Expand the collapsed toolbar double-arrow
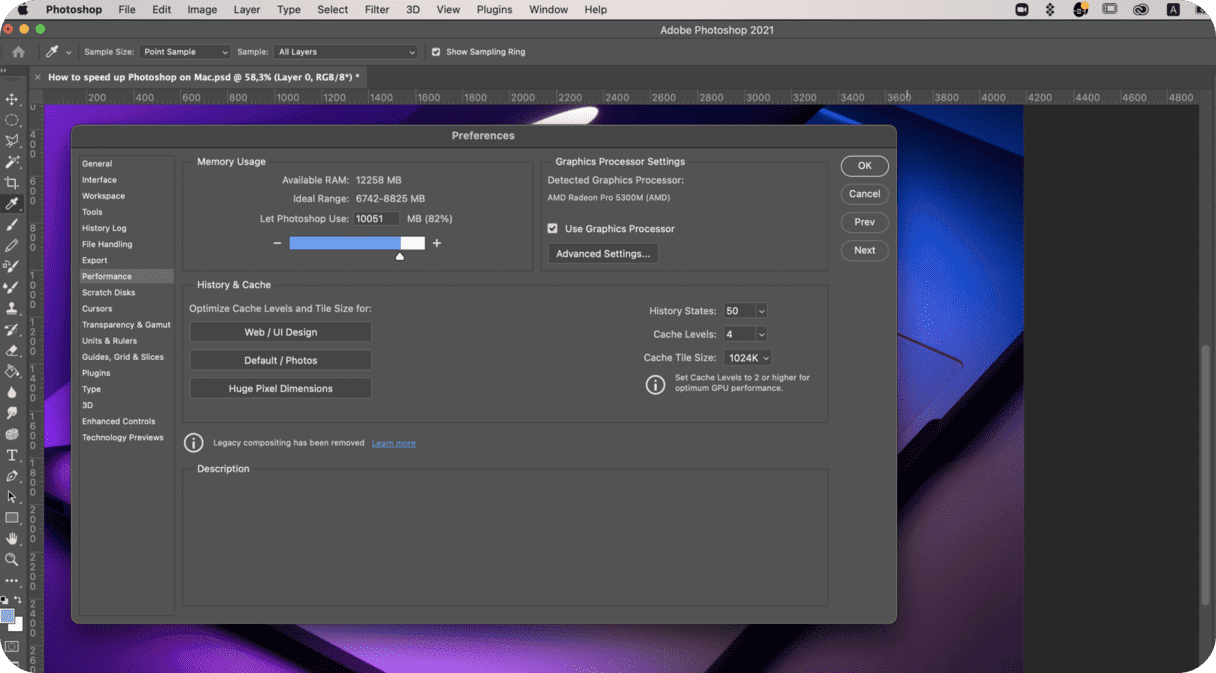The height and width of the screenshot is (673, 1216). point(4,71)
